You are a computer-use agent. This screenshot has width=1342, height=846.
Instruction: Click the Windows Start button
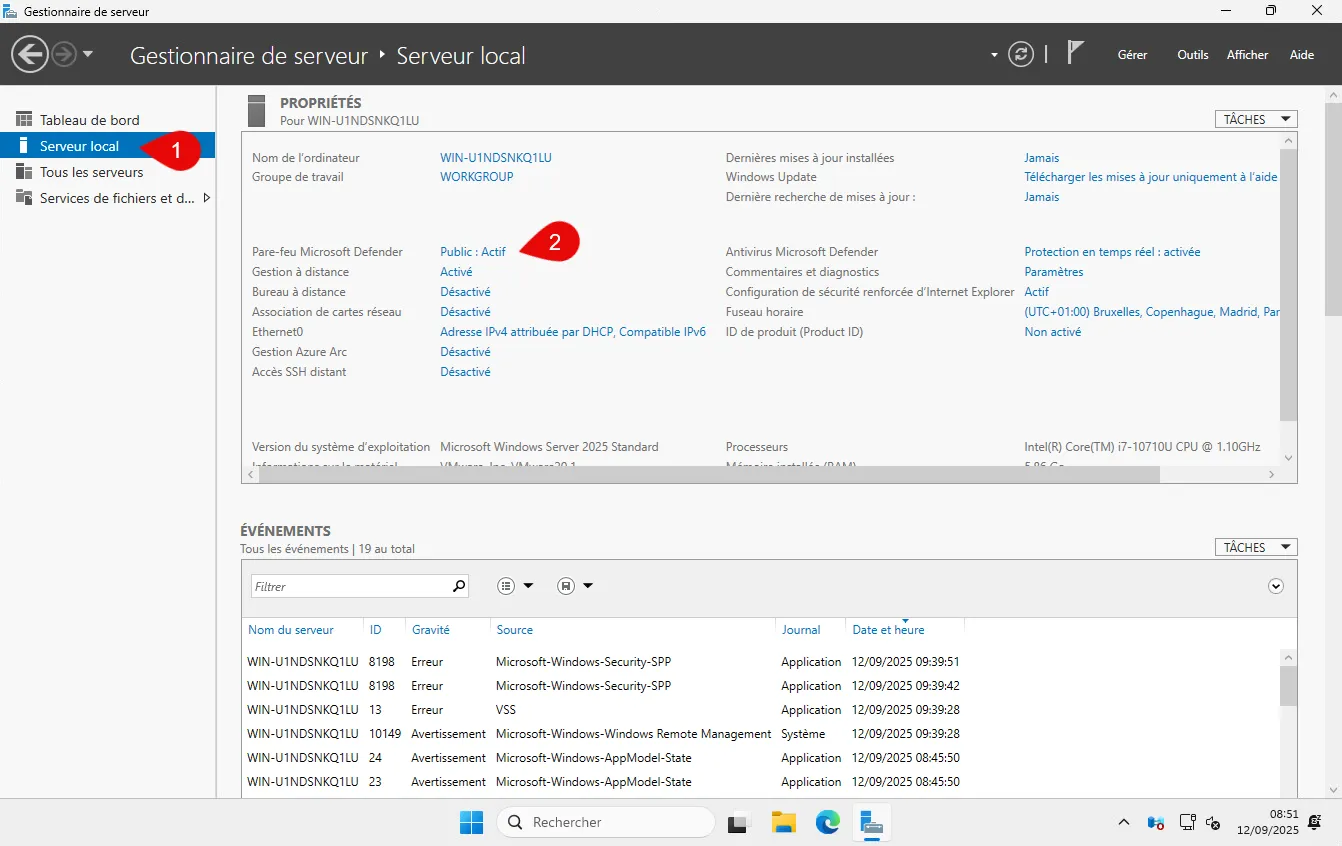[x=471, y=822]
